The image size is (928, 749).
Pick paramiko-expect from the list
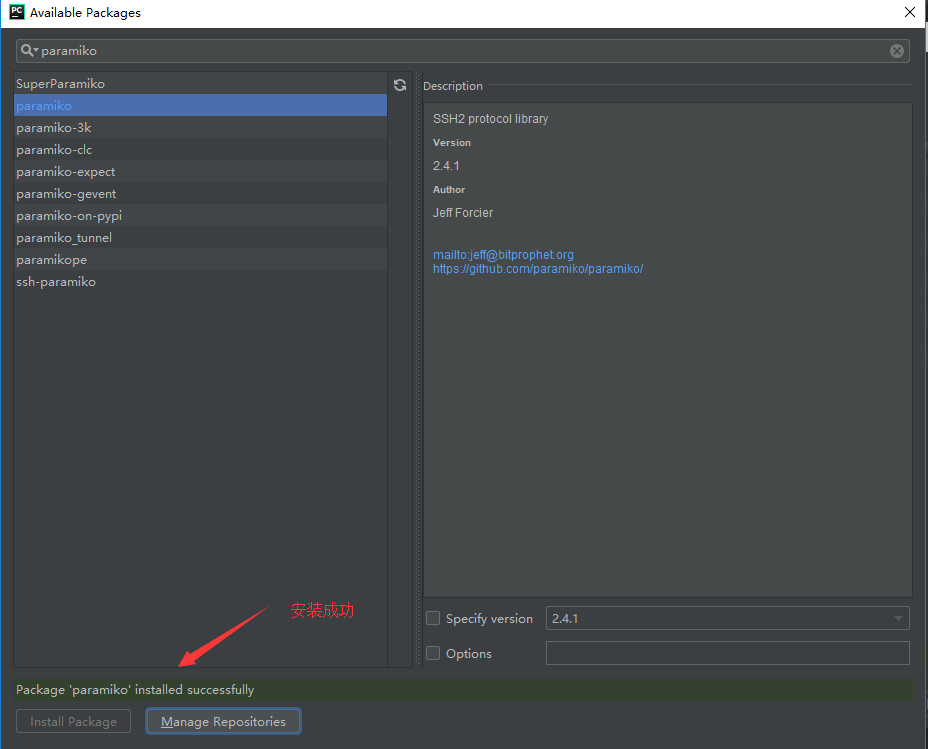[x=200, y=172]
